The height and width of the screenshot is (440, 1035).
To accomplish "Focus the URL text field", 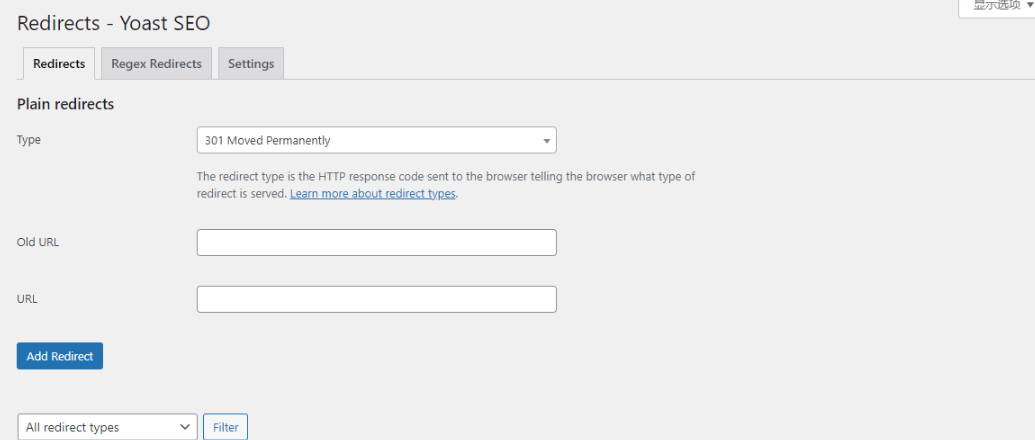I will click(x=376, y=299).
